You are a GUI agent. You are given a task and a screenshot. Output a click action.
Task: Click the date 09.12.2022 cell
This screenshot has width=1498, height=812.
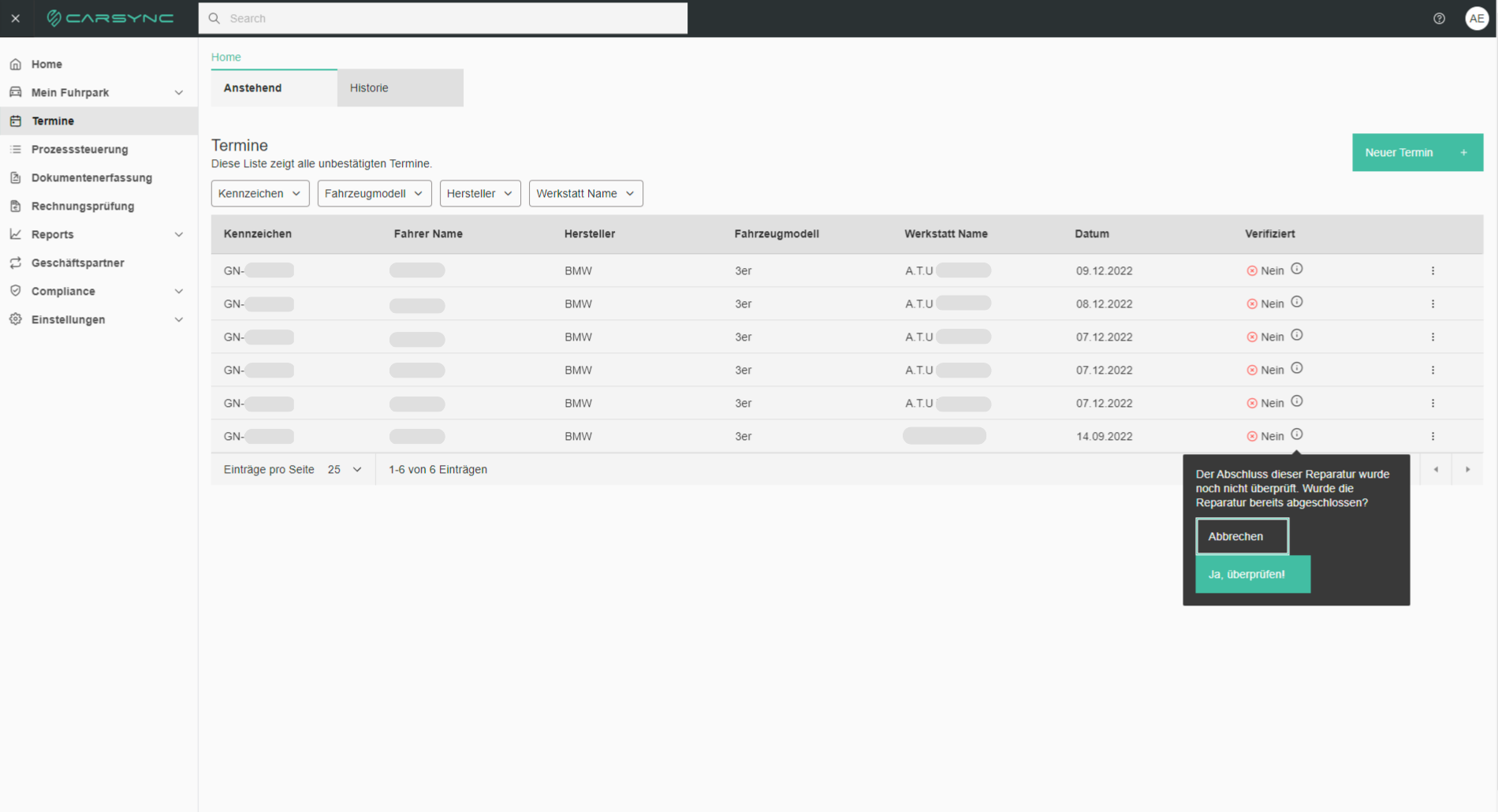point(1105,270)
